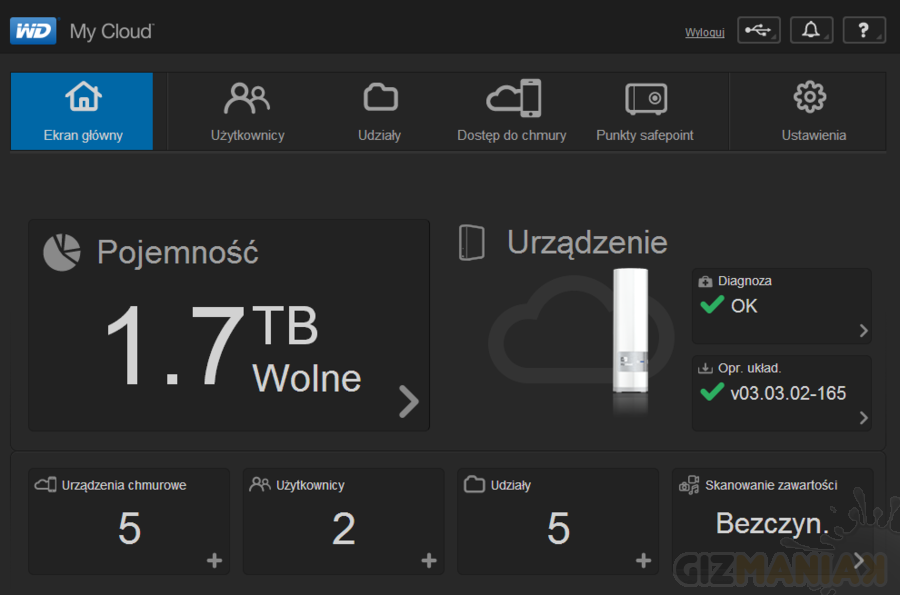This screenshot has width=900, height=595.
Task: Click the Skanowanie zawartości media icon
Action: pos(689,485)
